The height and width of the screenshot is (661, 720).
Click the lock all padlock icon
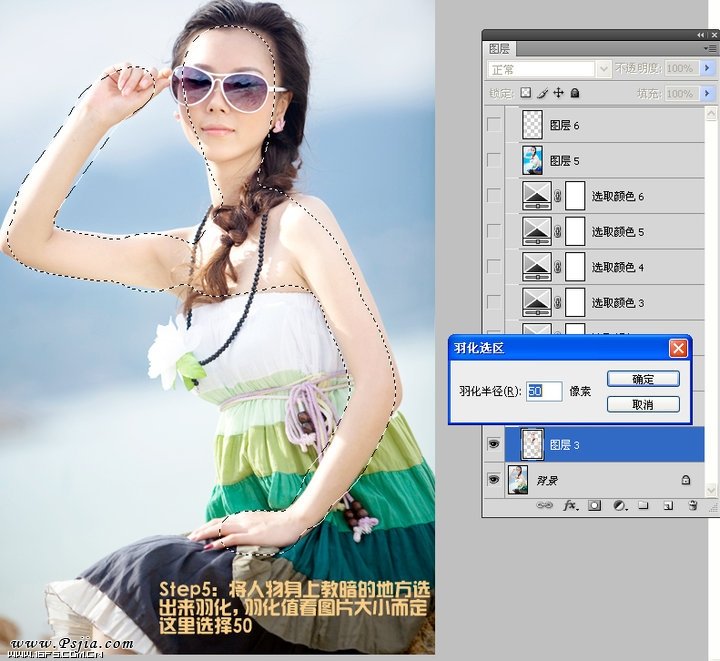point(574,93)
